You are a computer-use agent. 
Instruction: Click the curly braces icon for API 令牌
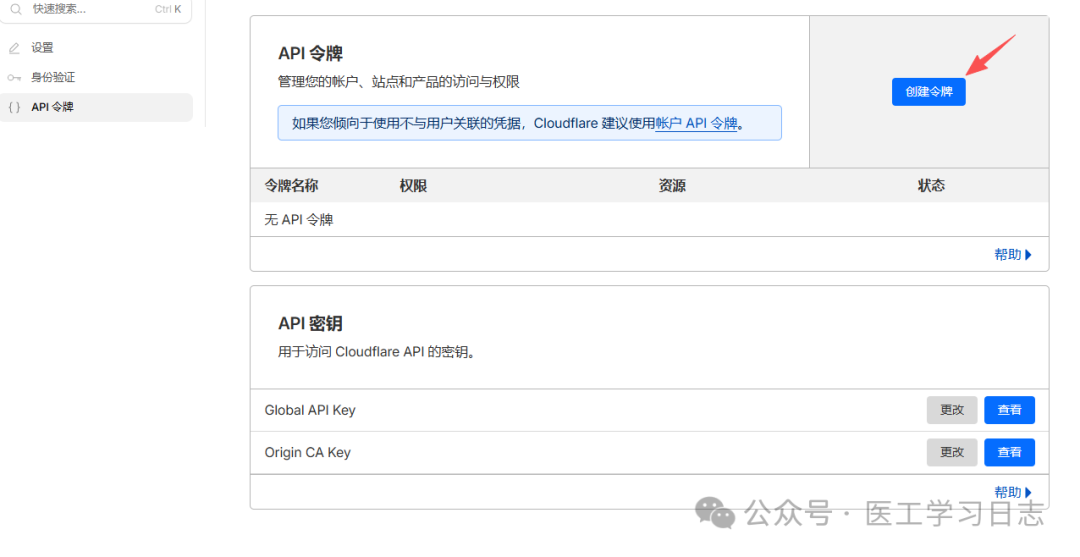tap(14, 107)
